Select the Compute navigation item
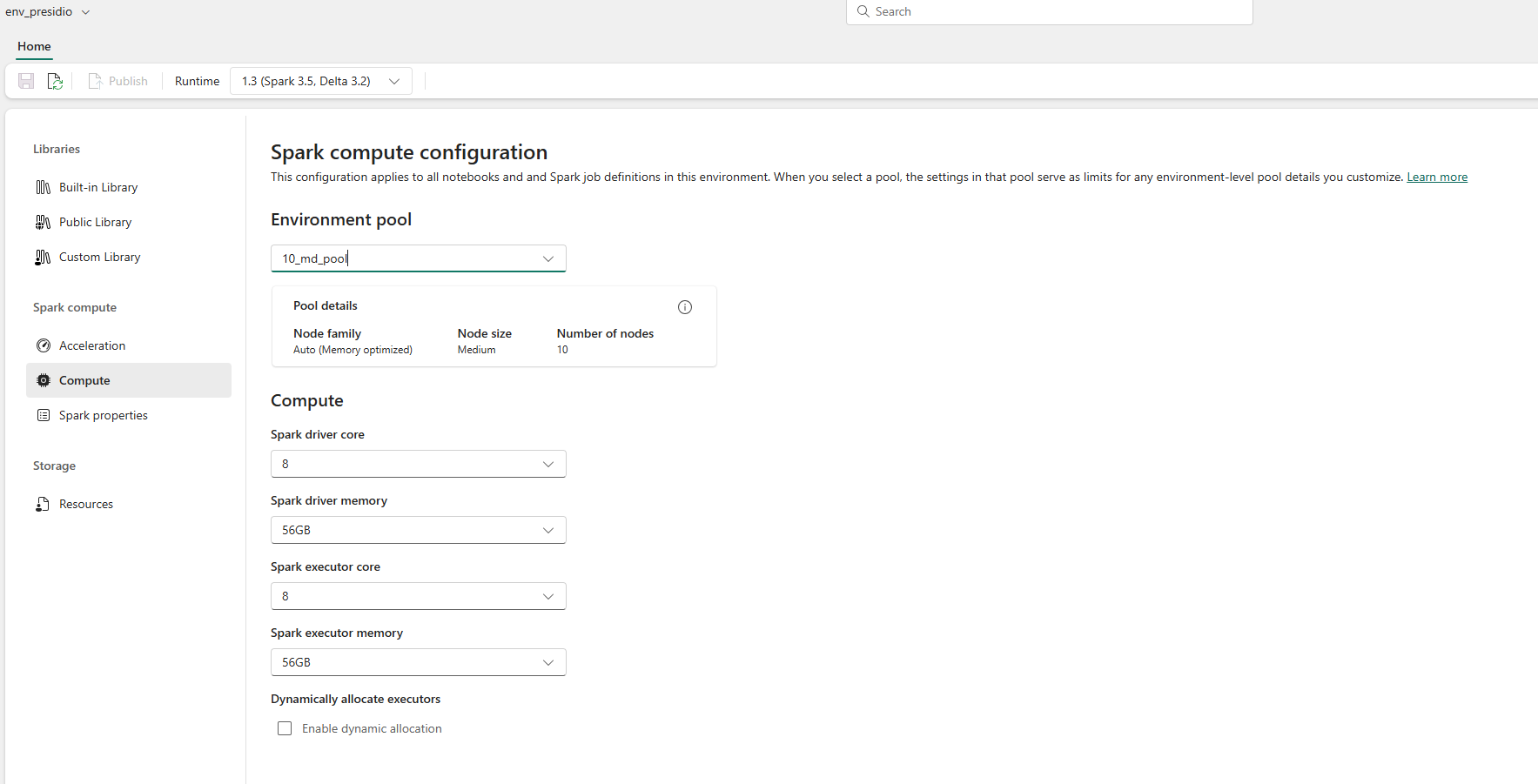 pyautogui.click(x=129, y=380)
